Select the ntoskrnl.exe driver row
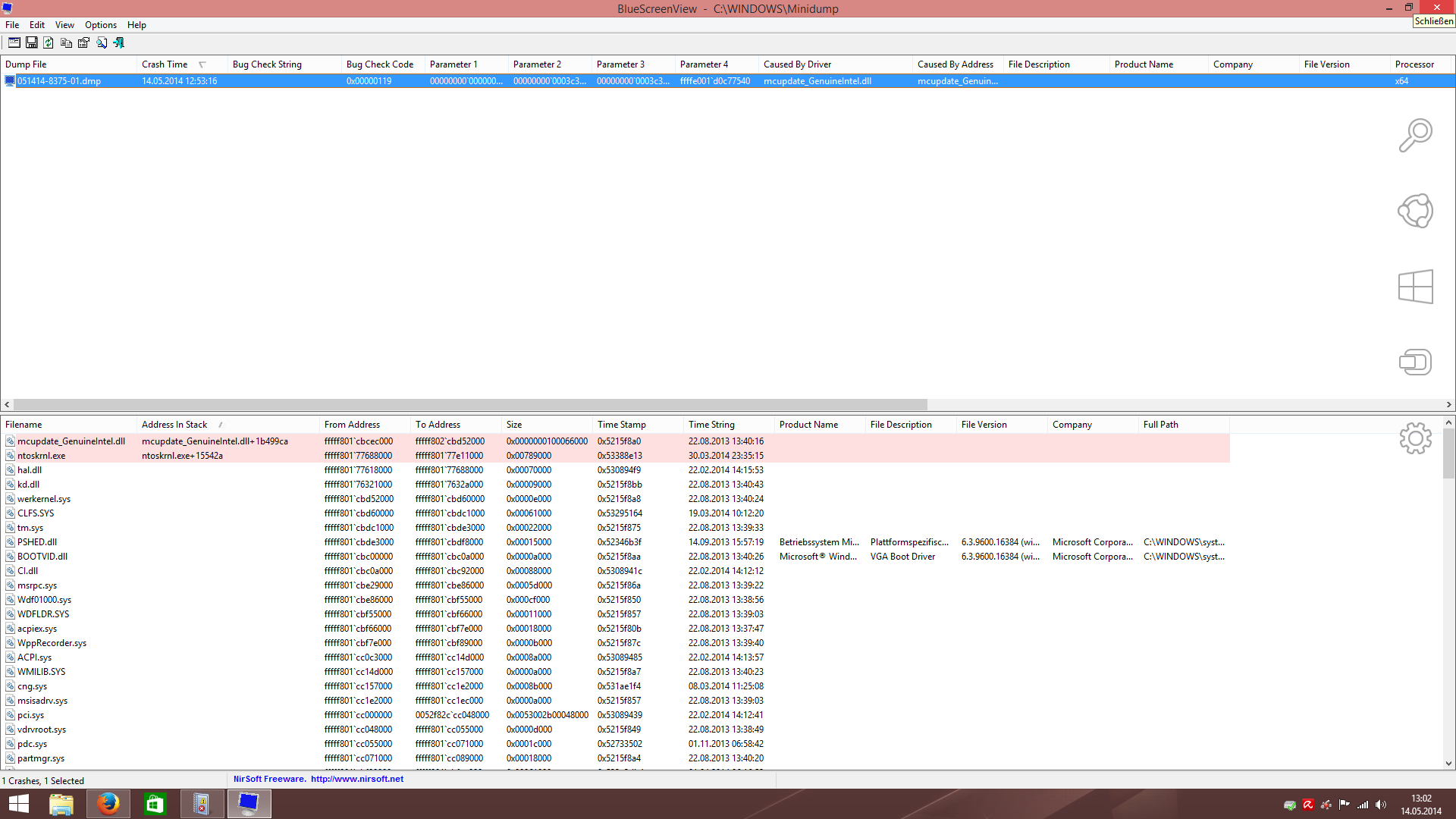1456x819 pixels. click(42, 456)
